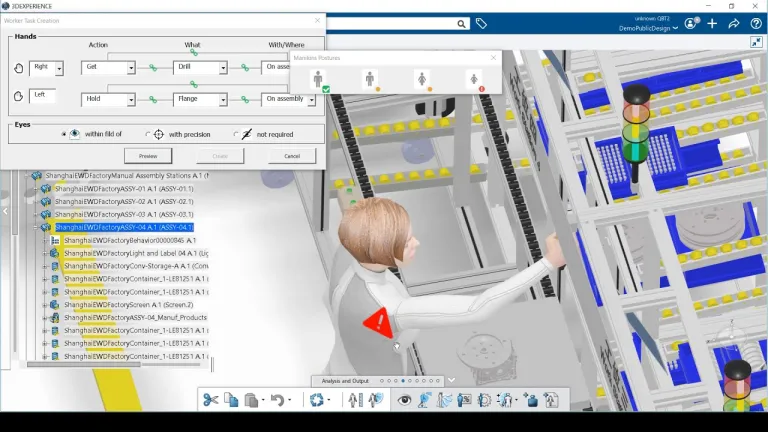This screenshot has height=432, width=768.
Task: Click the Copy icon in bottom toolbar
Action: click(x=231, y=400)
